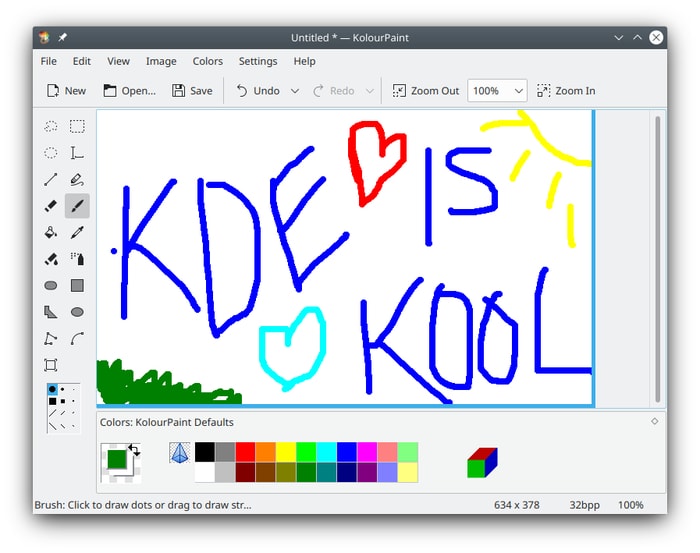
Task: Select the Line tool
Action: [x=51, y=179]
